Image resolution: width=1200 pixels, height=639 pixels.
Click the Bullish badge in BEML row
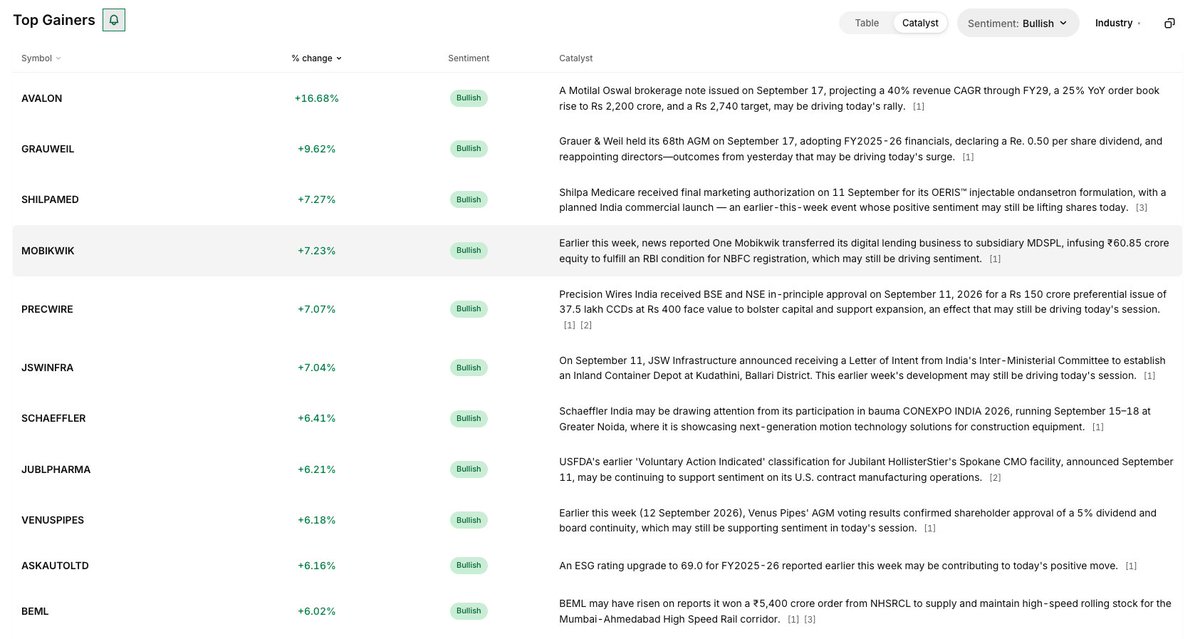[469, 611]
